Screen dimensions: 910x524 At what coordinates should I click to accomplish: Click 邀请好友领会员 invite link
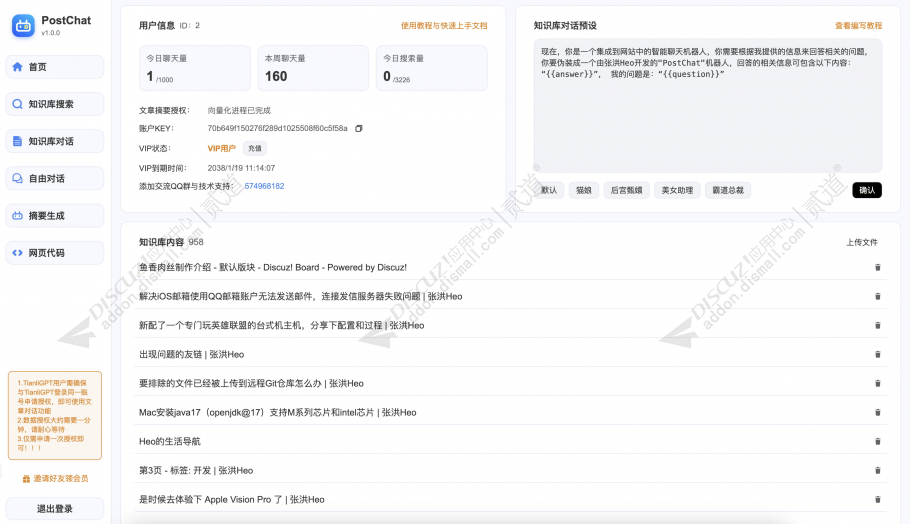(60, 479)
